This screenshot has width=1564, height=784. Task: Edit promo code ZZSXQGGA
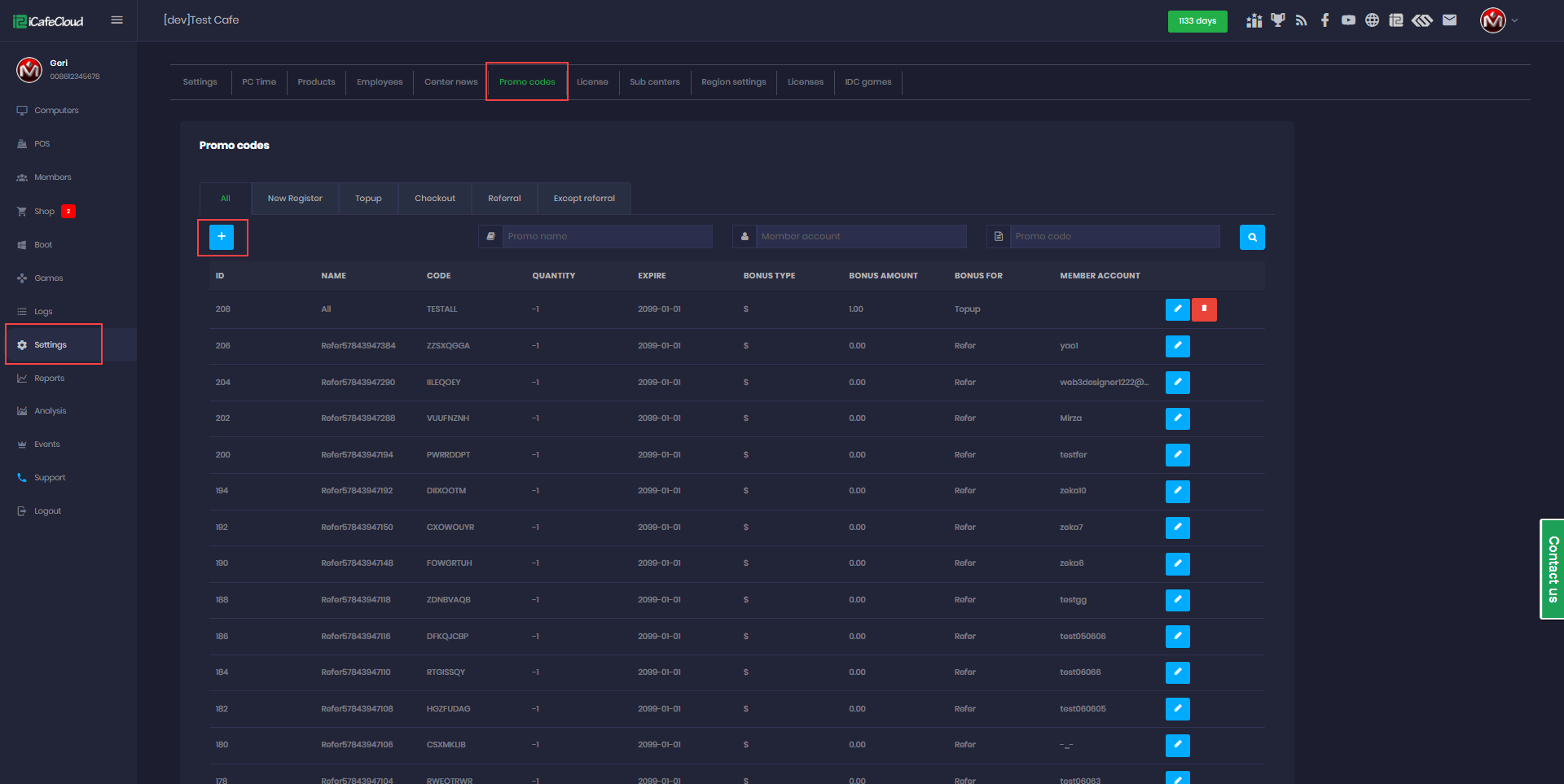[1177, 346]
